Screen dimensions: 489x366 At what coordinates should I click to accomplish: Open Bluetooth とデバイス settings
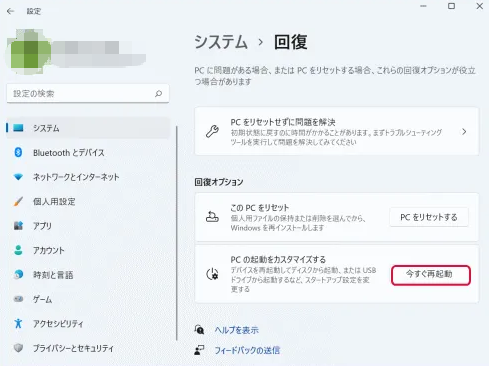click(x=88, y=152)
